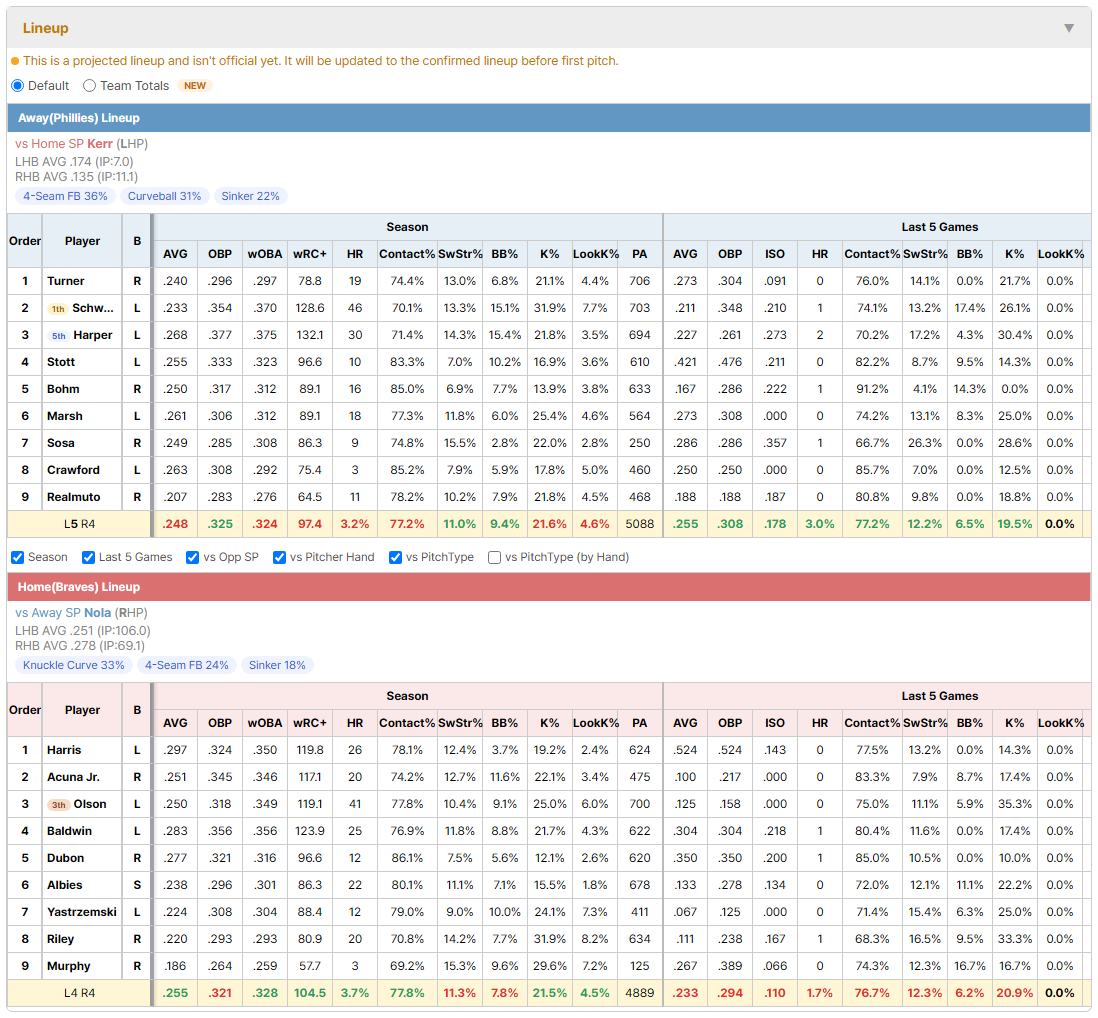Collapse the Lineup panel using the triangle arrow
This screenshot has height=1018, width=1098.
click(x=1069, y=28)
